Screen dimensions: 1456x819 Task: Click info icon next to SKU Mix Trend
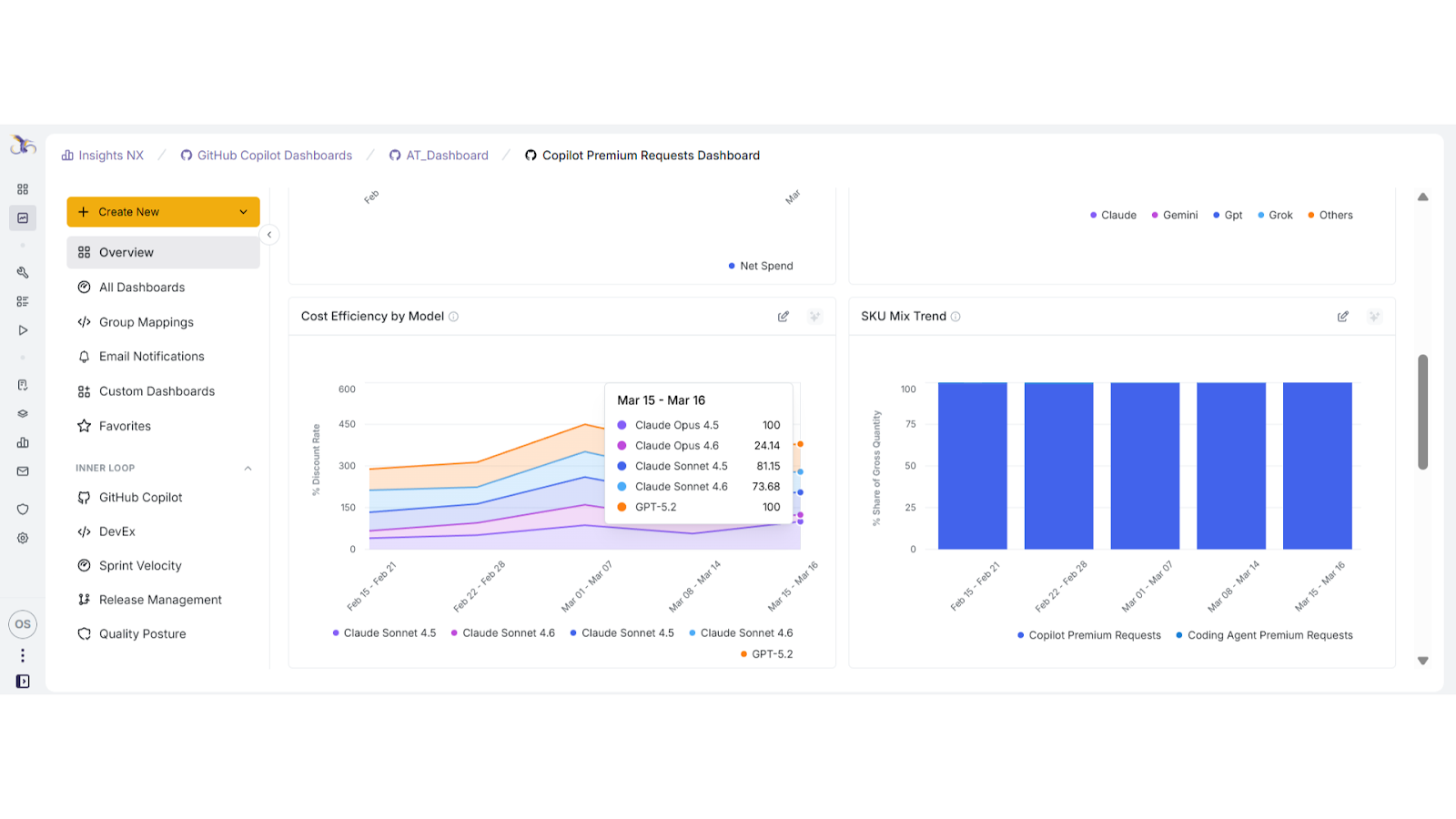tap(955, 317)
